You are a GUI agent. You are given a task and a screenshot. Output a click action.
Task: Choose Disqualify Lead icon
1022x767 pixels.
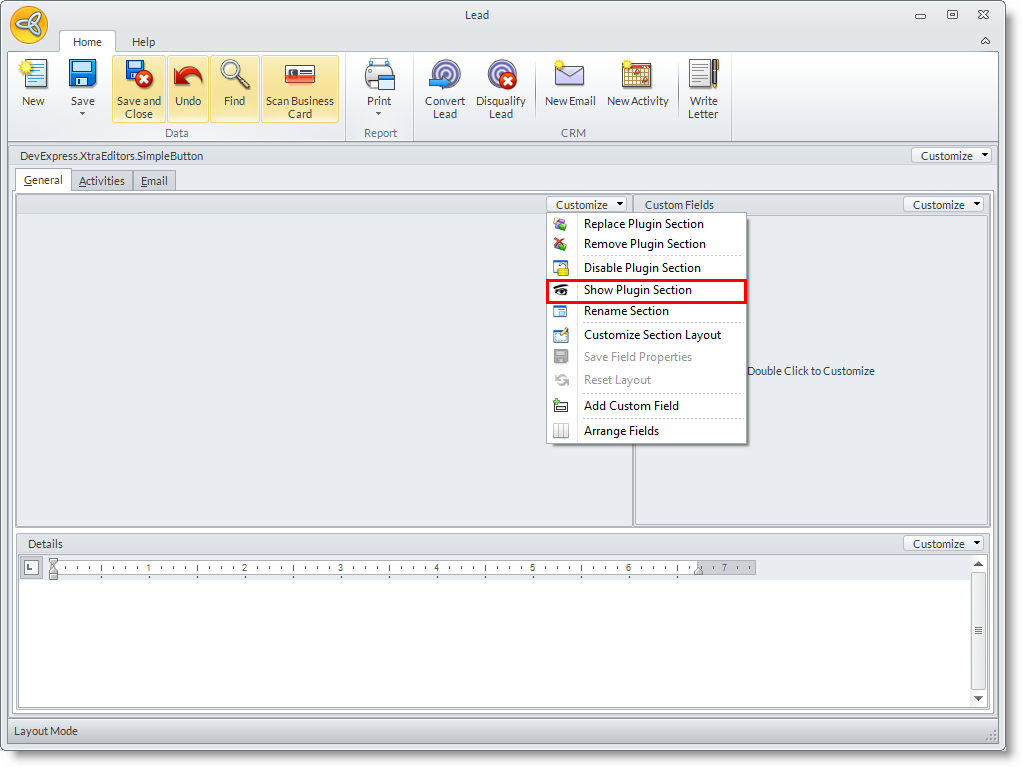tap(501, 77)
